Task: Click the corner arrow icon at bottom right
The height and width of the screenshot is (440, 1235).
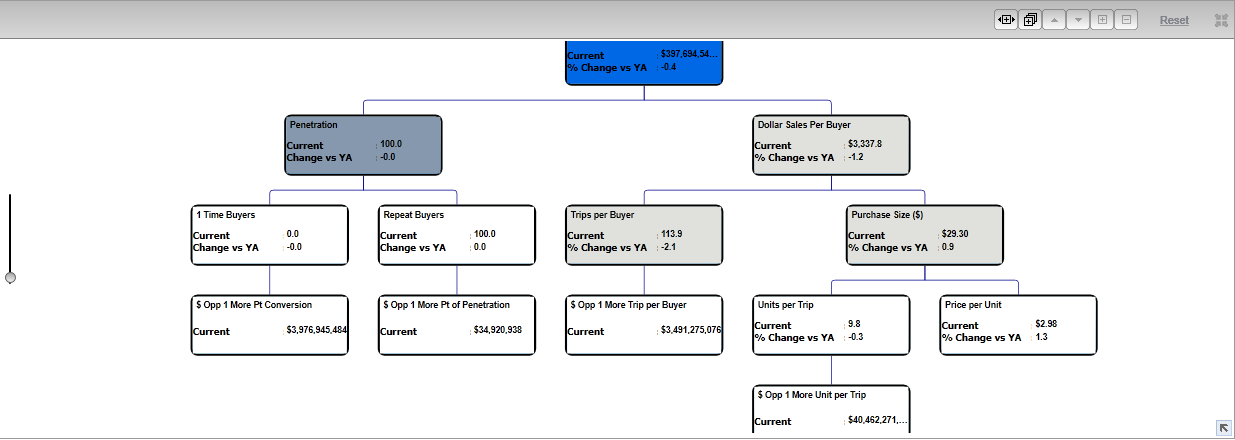Action: 1223,427
